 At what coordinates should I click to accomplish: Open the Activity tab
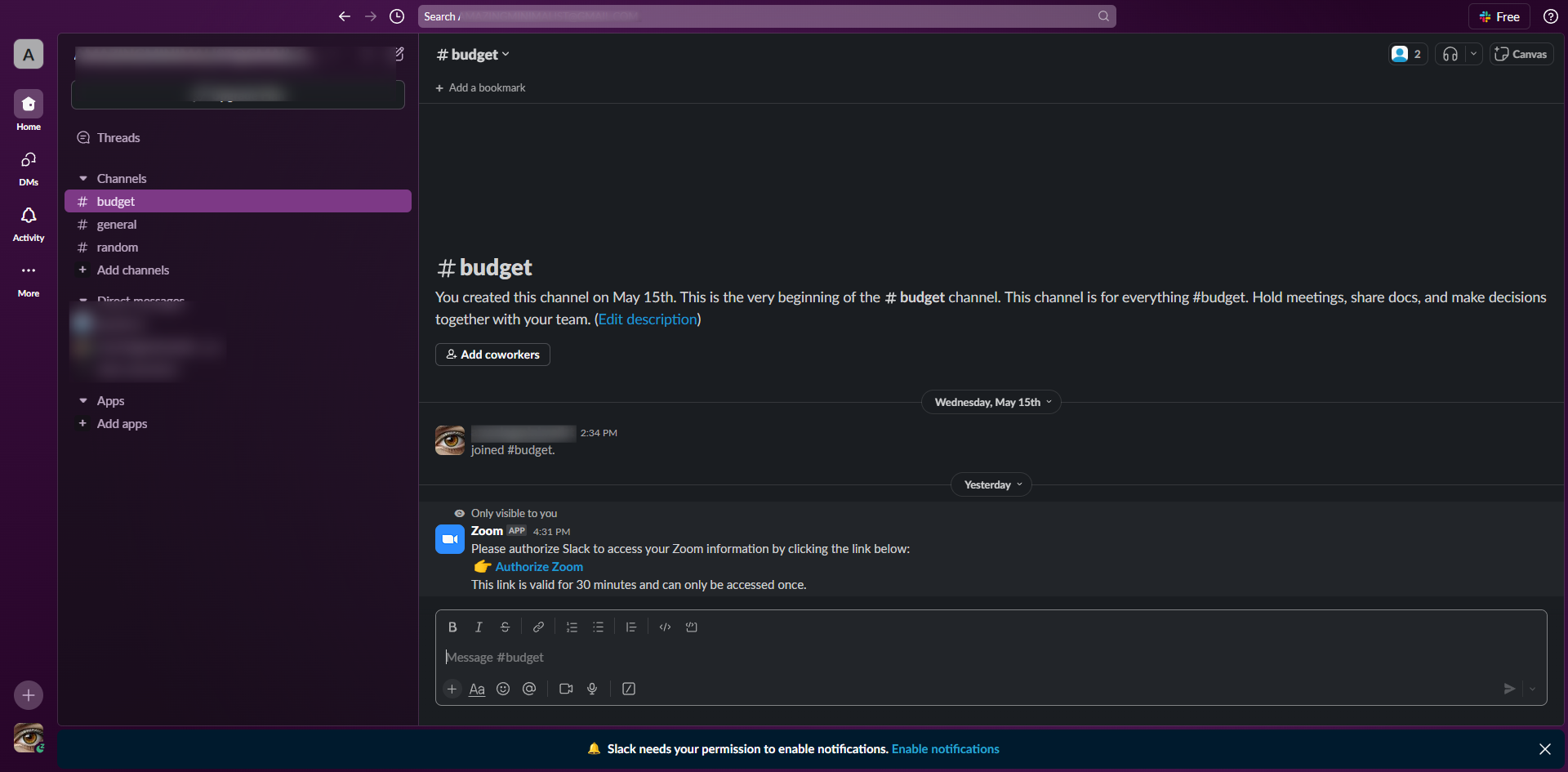[x=29, y=223]
